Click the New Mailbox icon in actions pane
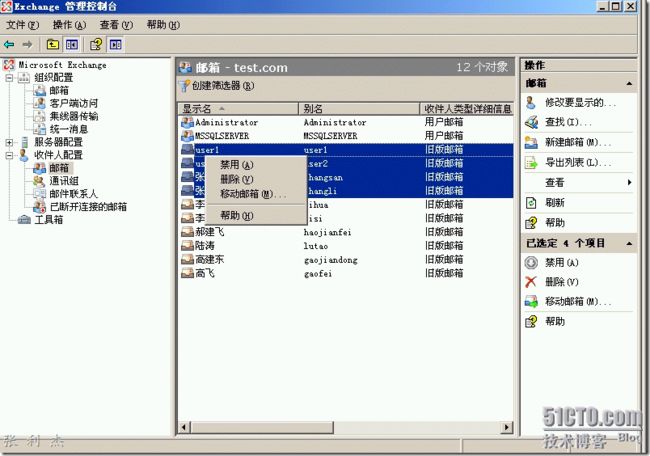650x456 pixels. pyautogui.click(x=531, y=142)
